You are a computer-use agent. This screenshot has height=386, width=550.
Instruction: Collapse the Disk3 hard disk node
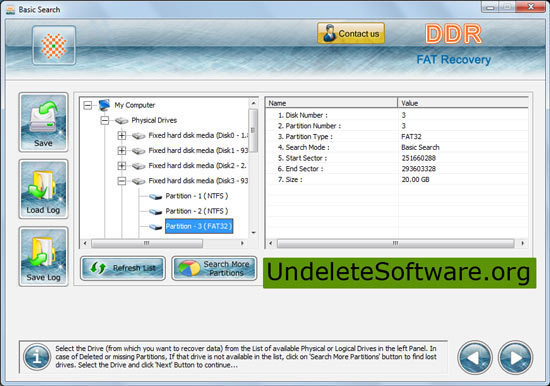coord(122,181)
